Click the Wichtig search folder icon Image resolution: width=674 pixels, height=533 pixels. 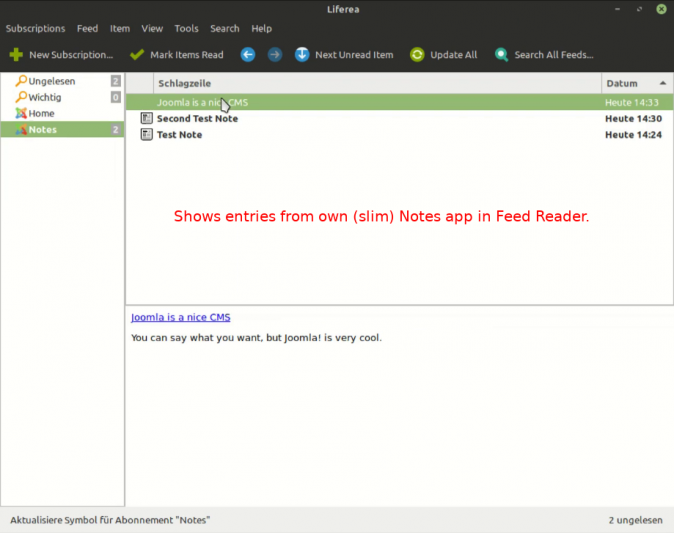(21, 97)
